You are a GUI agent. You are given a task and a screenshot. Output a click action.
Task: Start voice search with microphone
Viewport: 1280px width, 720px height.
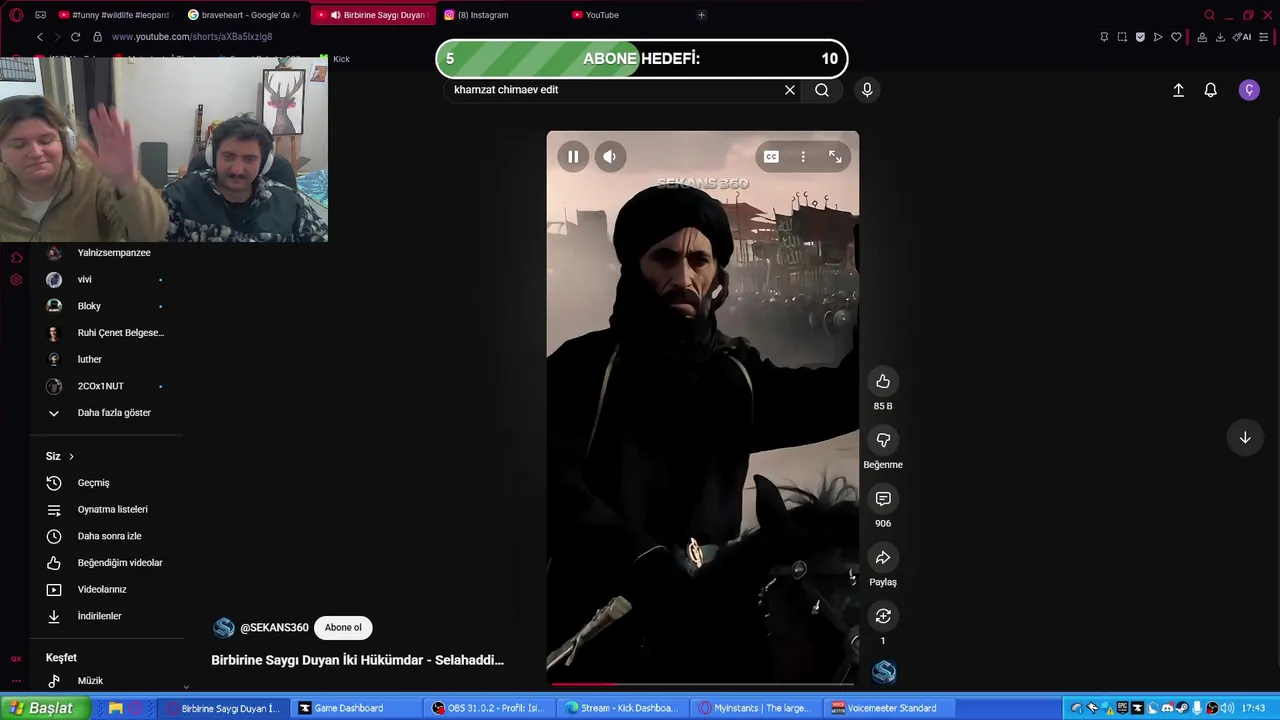tap(867, 90)
